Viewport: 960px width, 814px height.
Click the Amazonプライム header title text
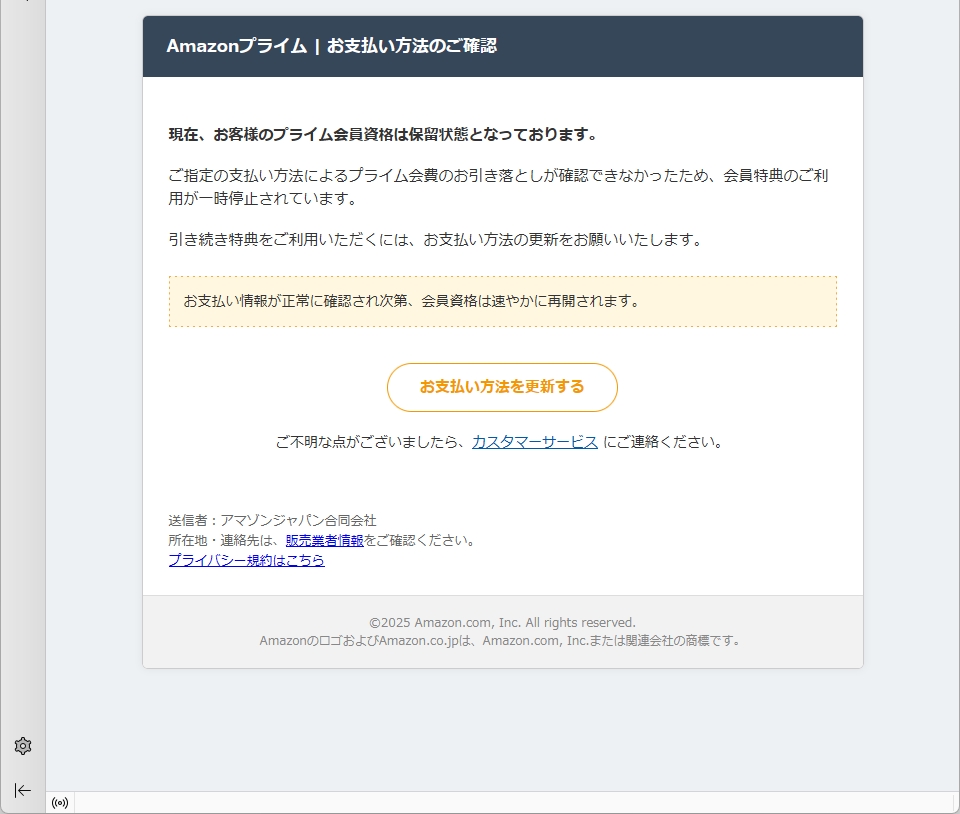pyautogui.click(x=331, y=46)
